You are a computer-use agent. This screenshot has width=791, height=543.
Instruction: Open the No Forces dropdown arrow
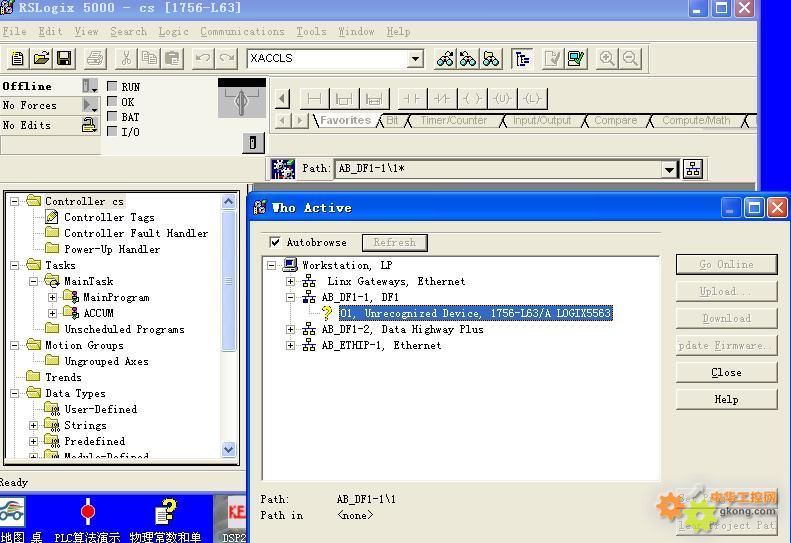pos(90,105)
